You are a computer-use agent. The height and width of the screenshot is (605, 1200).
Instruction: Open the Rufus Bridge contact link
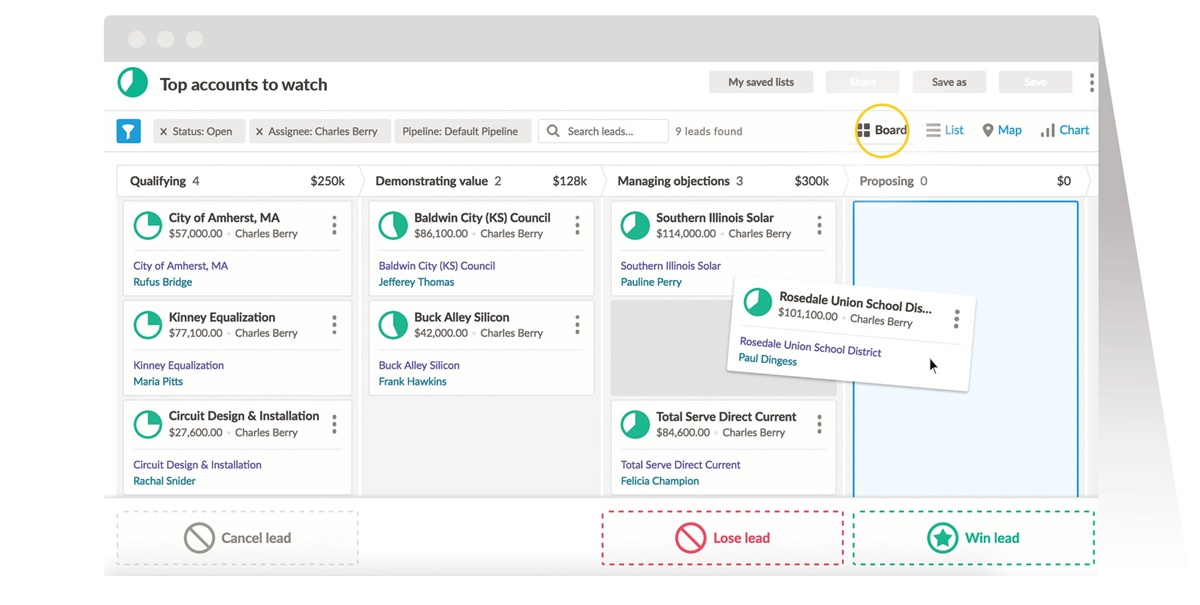coord(163,282)
